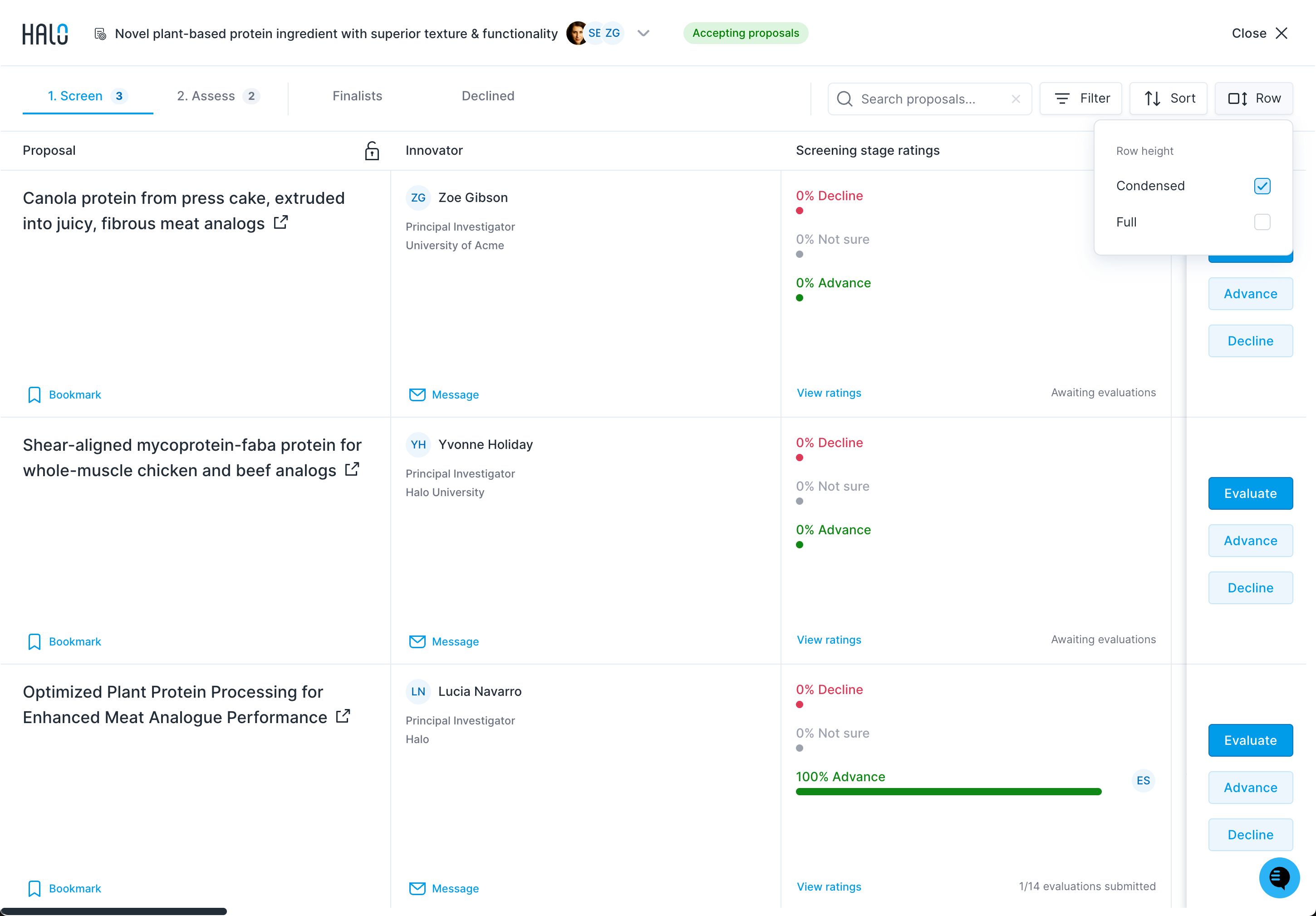View ratings for Lucia Navarro's proposal
Viewport: 1316px width, 916px height.
[x=829, y=887]
